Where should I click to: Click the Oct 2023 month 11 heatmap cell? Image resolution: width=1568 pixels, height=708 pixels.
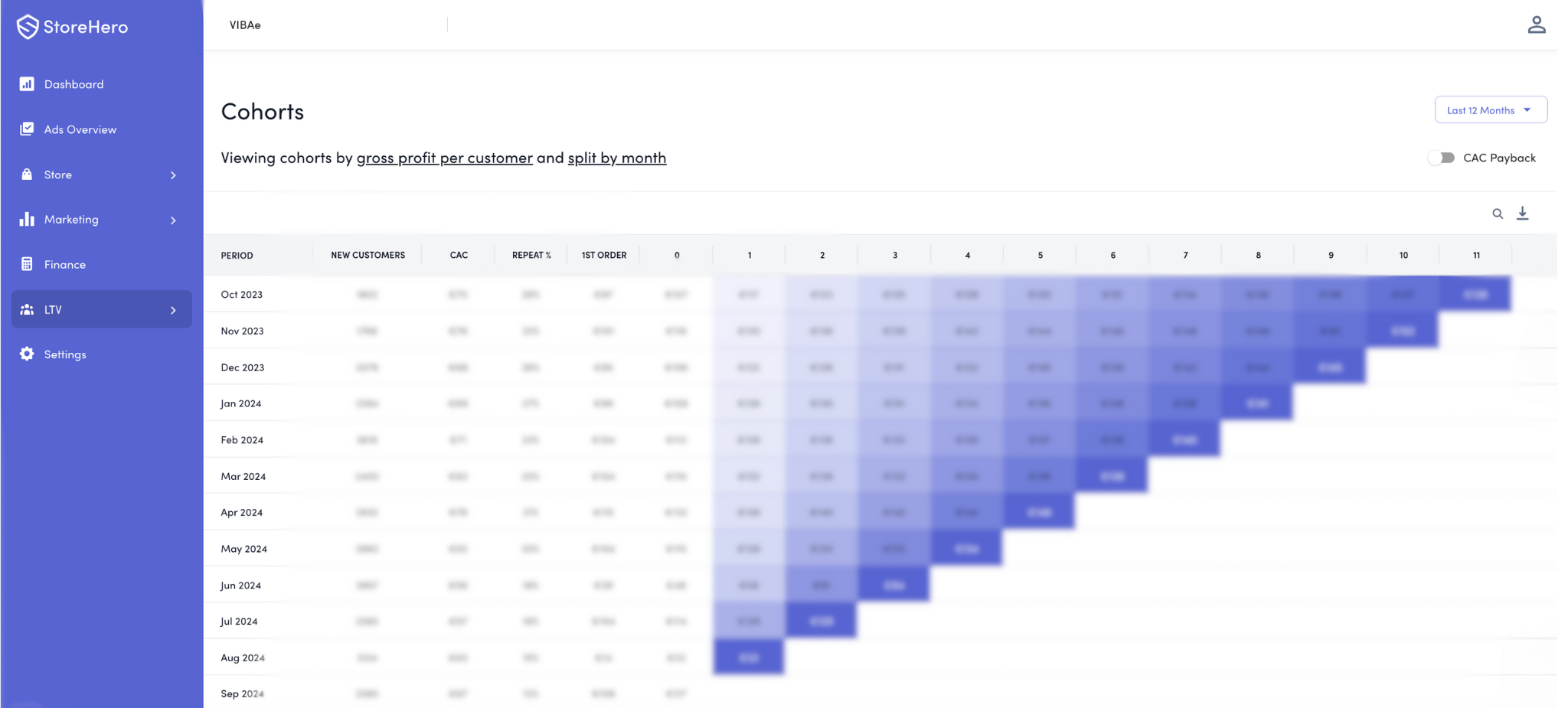tap(1475, 294)
